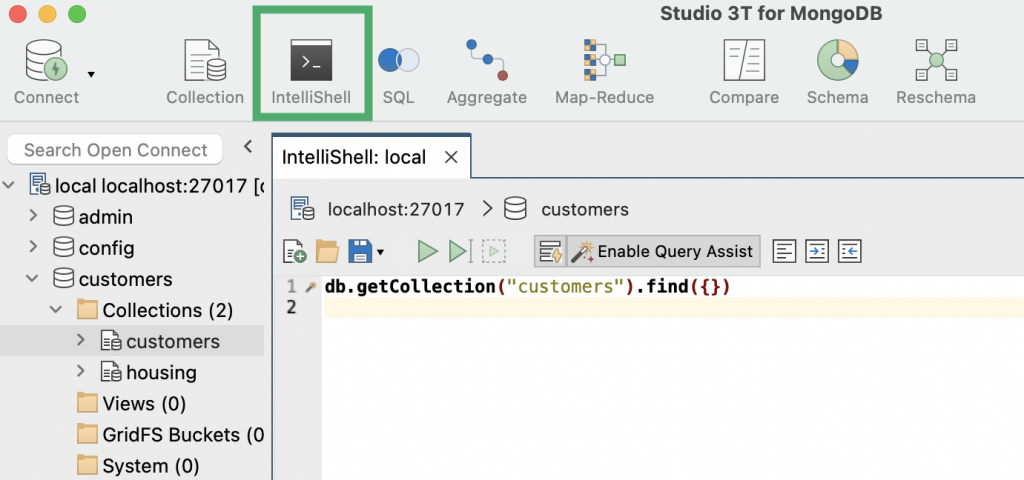
Task: Open a script file via the folder icon
Action: [327, 251]
